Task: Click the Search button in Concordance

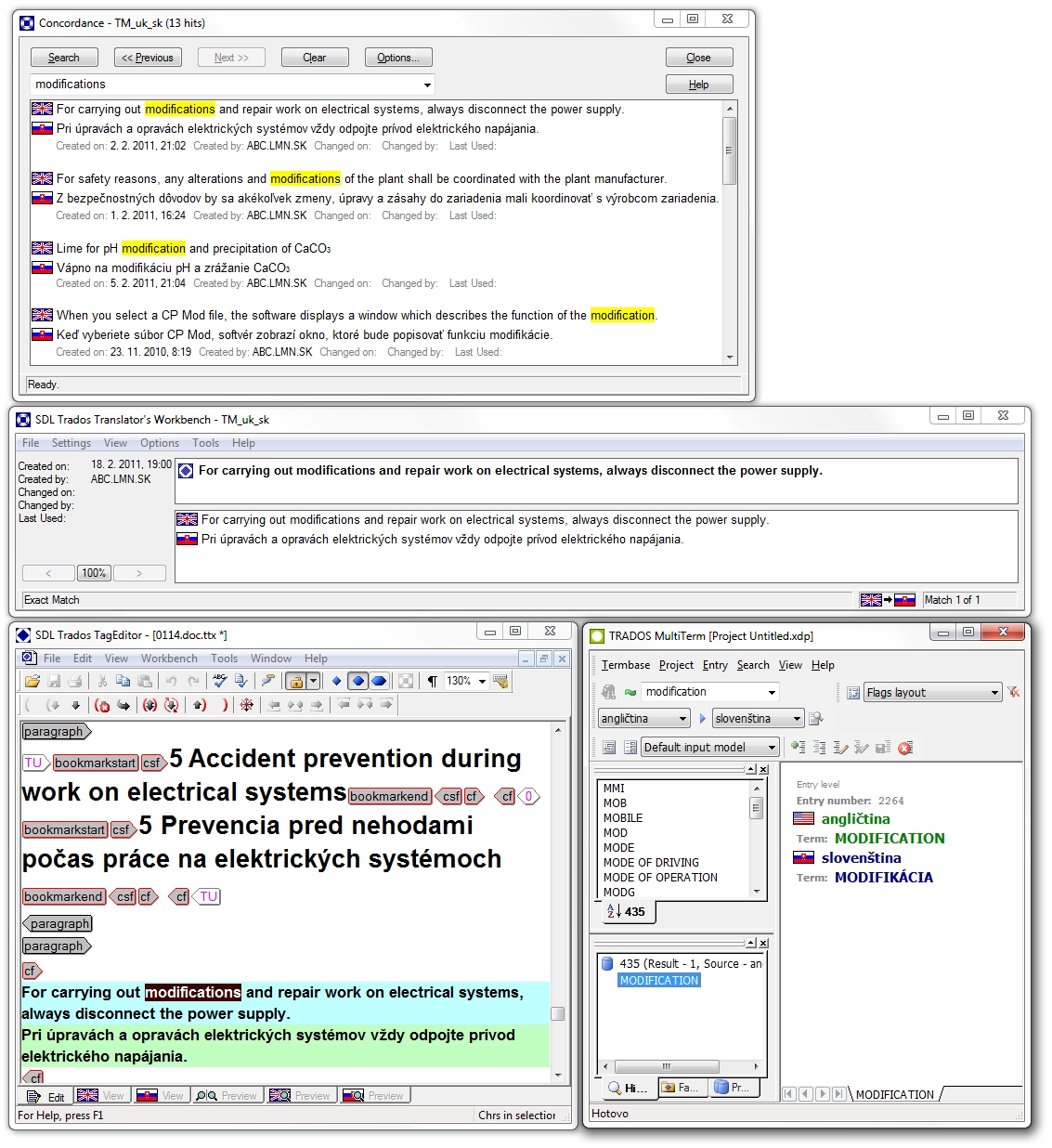Action: pyautogui.click(x=64, y=58)
